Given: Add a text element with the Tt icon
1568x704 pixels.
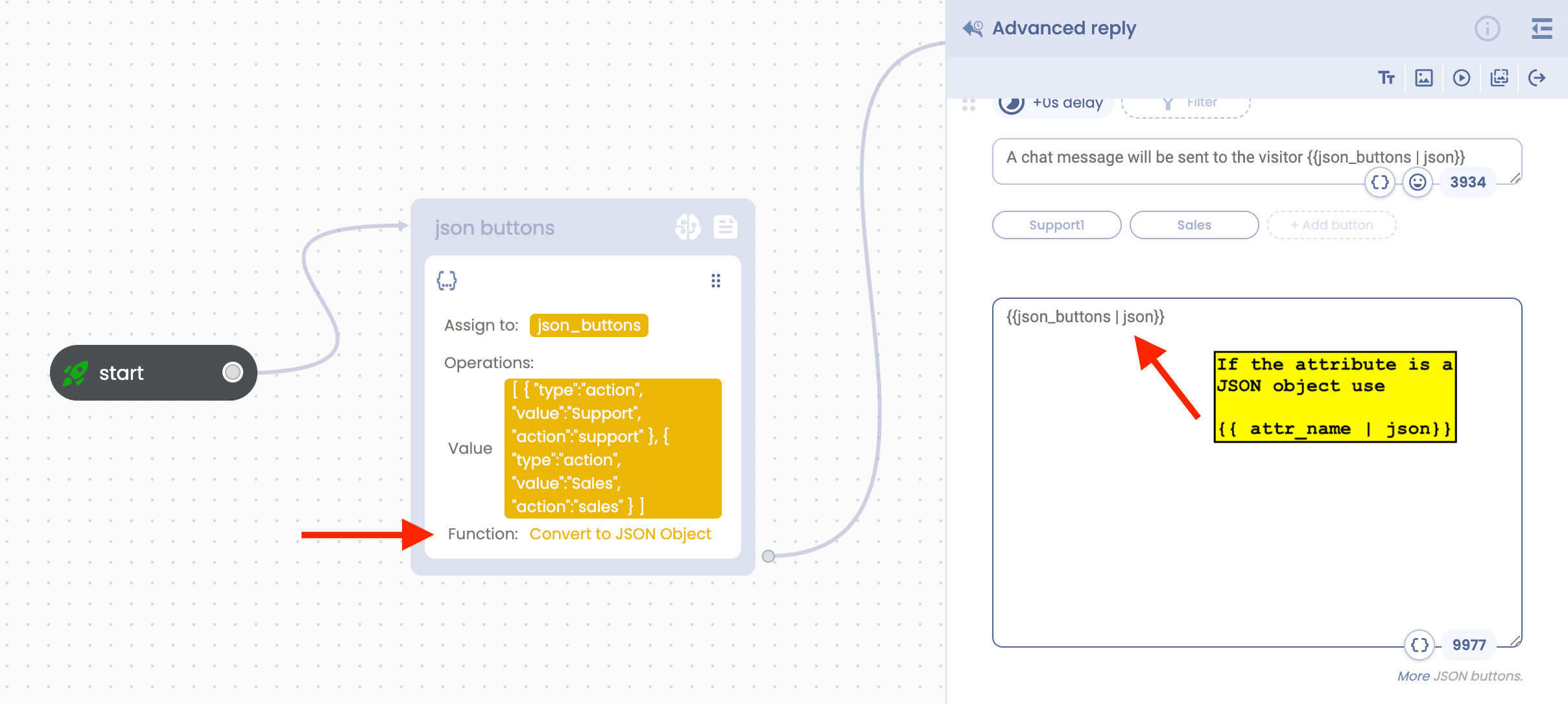Looking at the screenshot, I should coord(1386,78).
